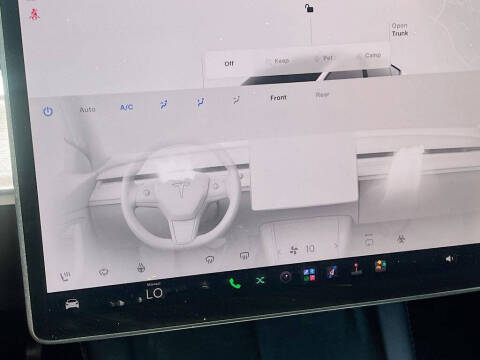Screen dimensions: 480x360
Task: Tap the LO temperature setting
Action: point(154,293)
